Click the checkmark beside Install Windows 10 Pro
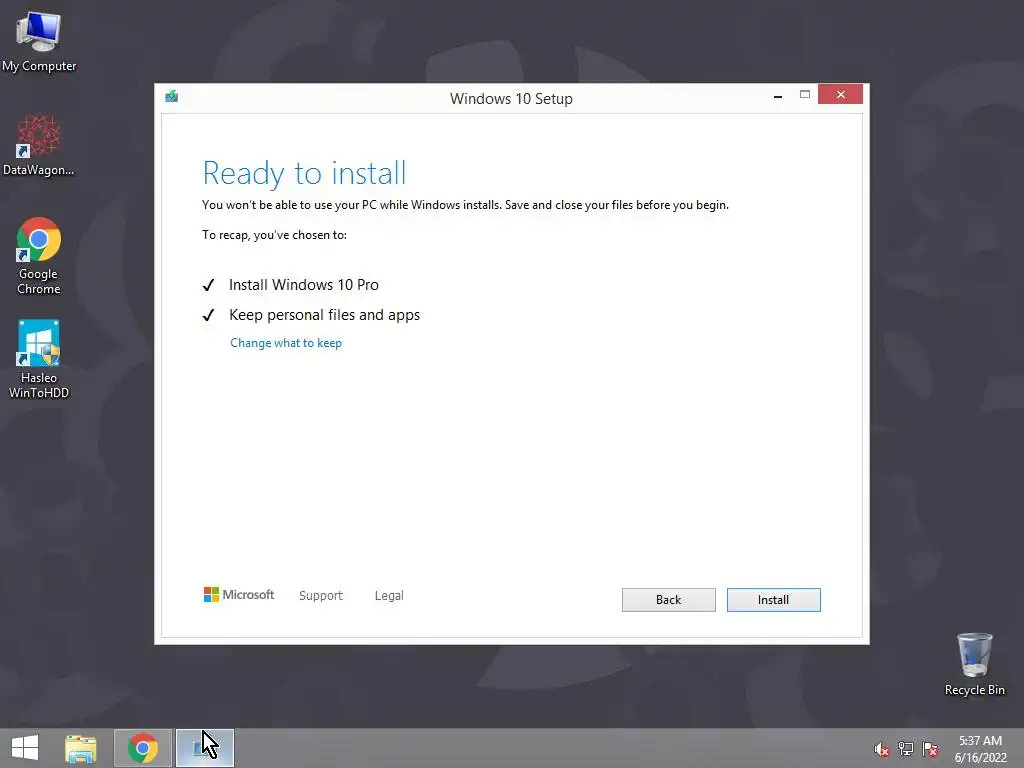 click(208, 285)
